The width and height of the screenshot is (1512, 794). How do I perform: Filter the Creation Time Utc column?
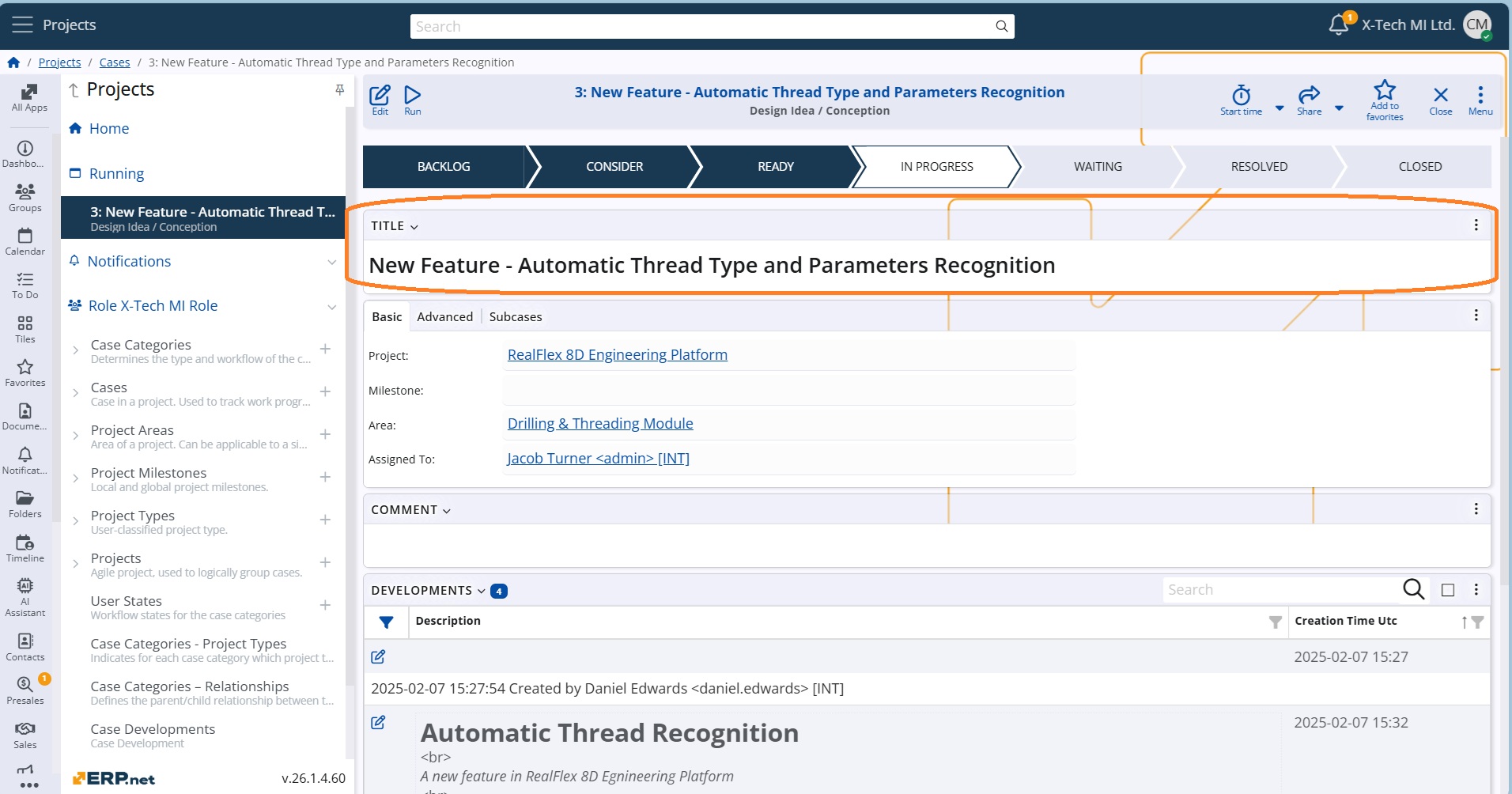(1477, 622)
